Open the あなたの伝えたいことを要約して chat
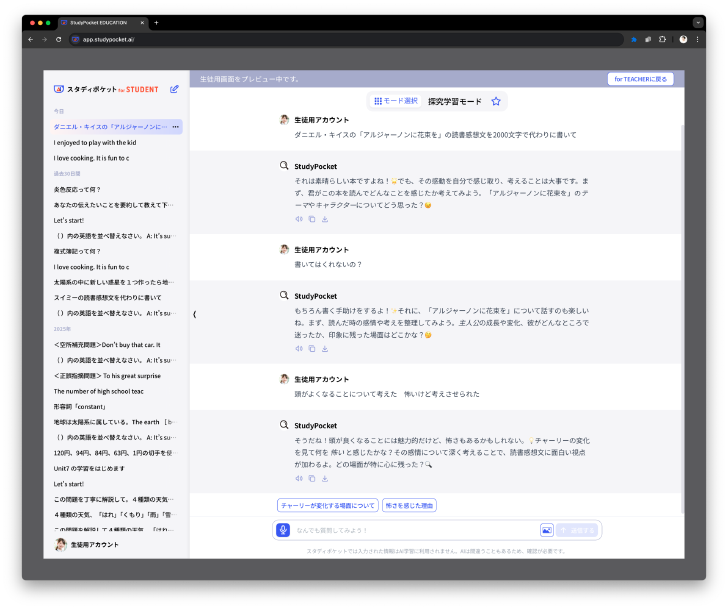This screenshot has height=609, width=728. (x=114, y=205)
